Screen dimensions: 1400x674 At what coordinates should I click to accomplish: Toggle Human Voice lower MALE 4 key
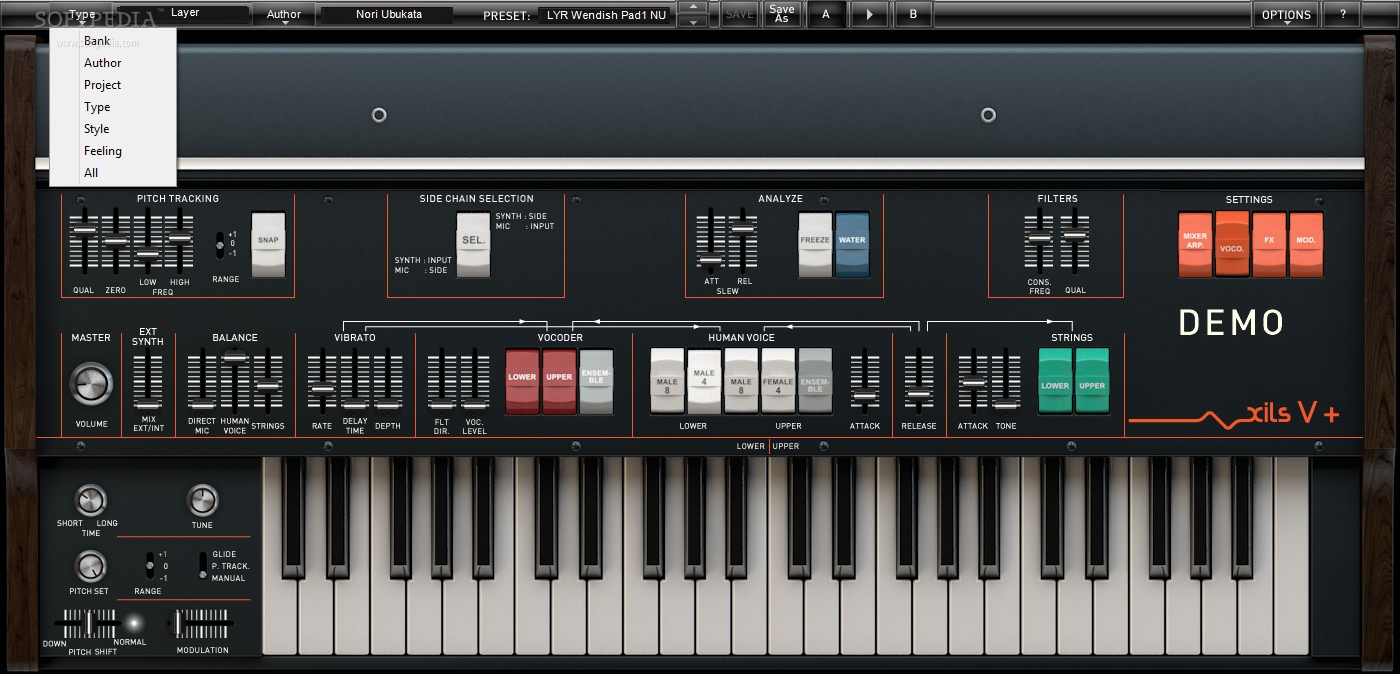pos(704,381)
